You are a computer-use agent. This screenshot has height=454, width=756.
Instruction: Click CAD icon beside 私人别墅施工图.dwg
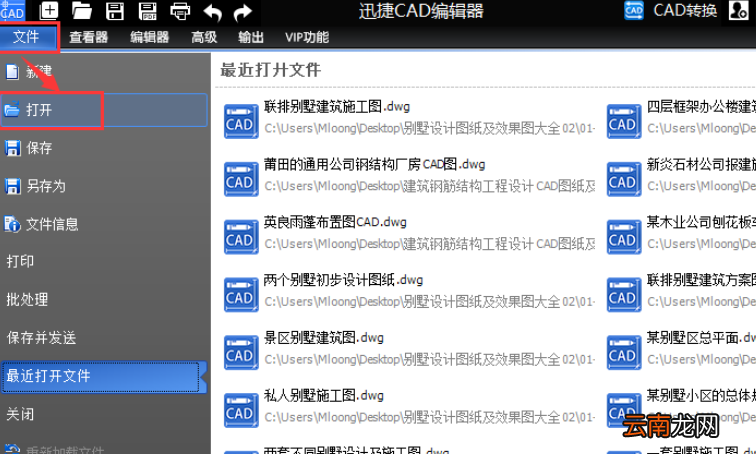tap(241, 410)
